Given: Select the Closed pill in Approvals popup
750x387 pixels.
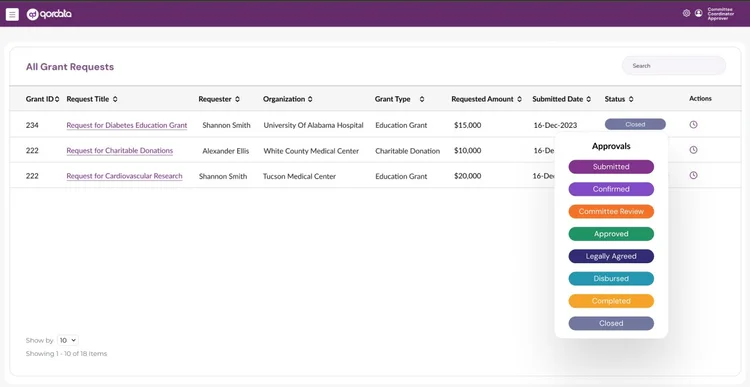Looking at the screenshot, I should point(611,323).
